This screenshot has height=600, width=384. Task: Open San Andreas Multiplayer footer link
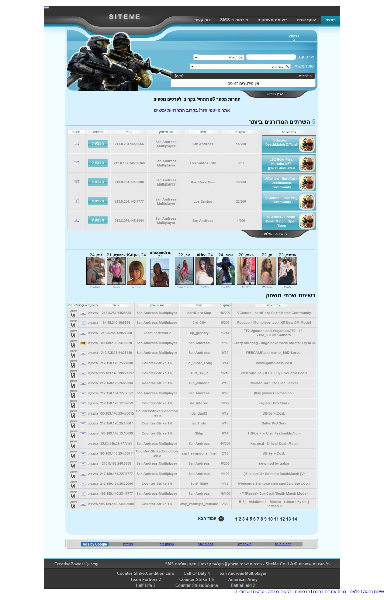coord(242,574)
